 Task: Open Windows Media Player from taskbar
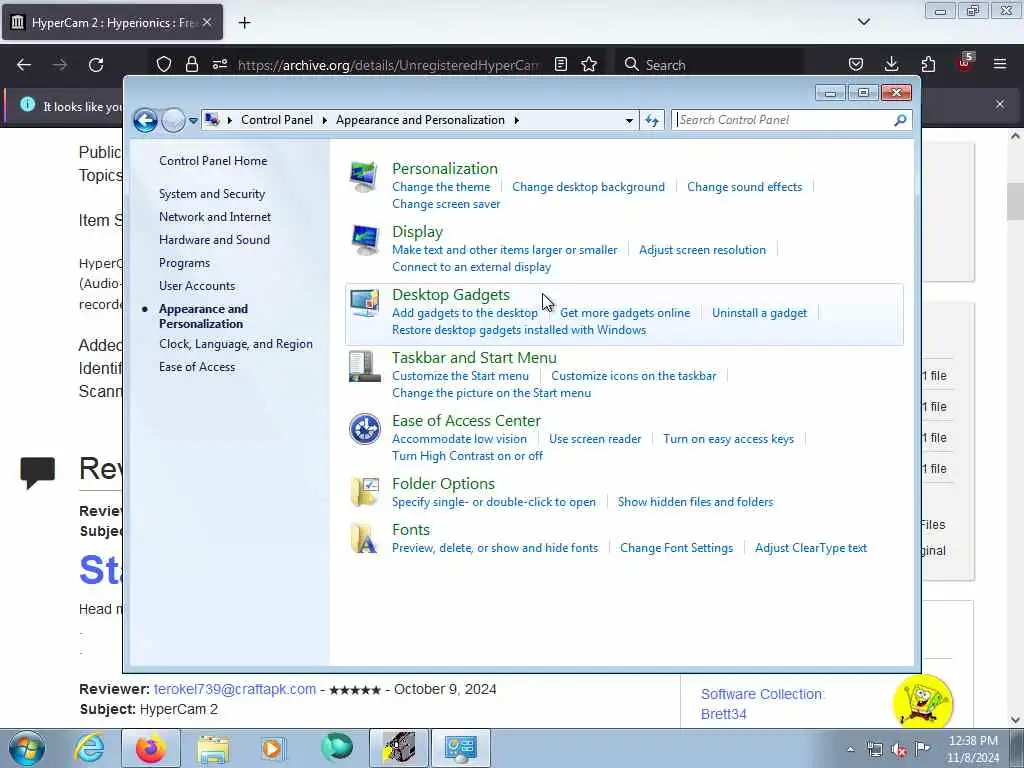pyautogui.click(x=272, y=748)
